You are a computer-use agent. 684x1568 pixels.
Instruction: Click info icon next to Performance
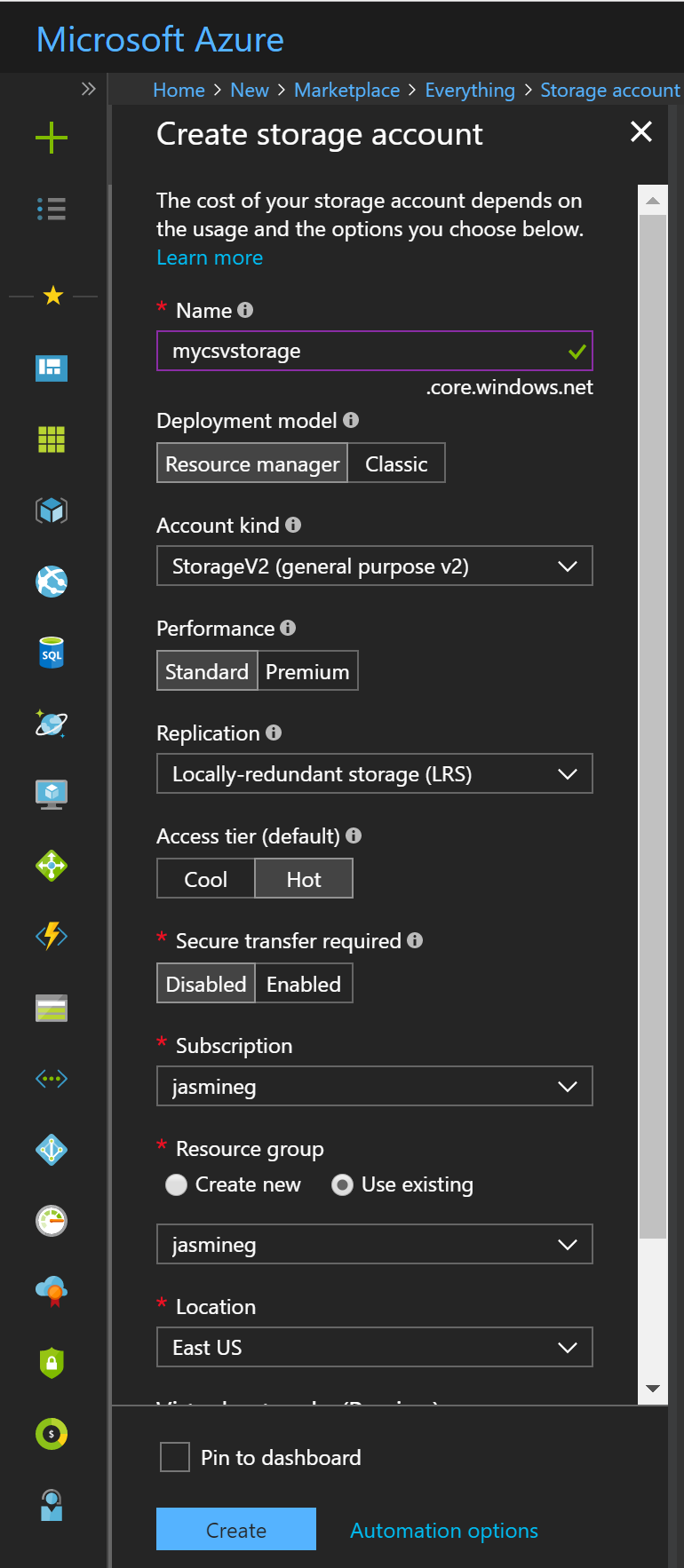(x=288, y=628)
